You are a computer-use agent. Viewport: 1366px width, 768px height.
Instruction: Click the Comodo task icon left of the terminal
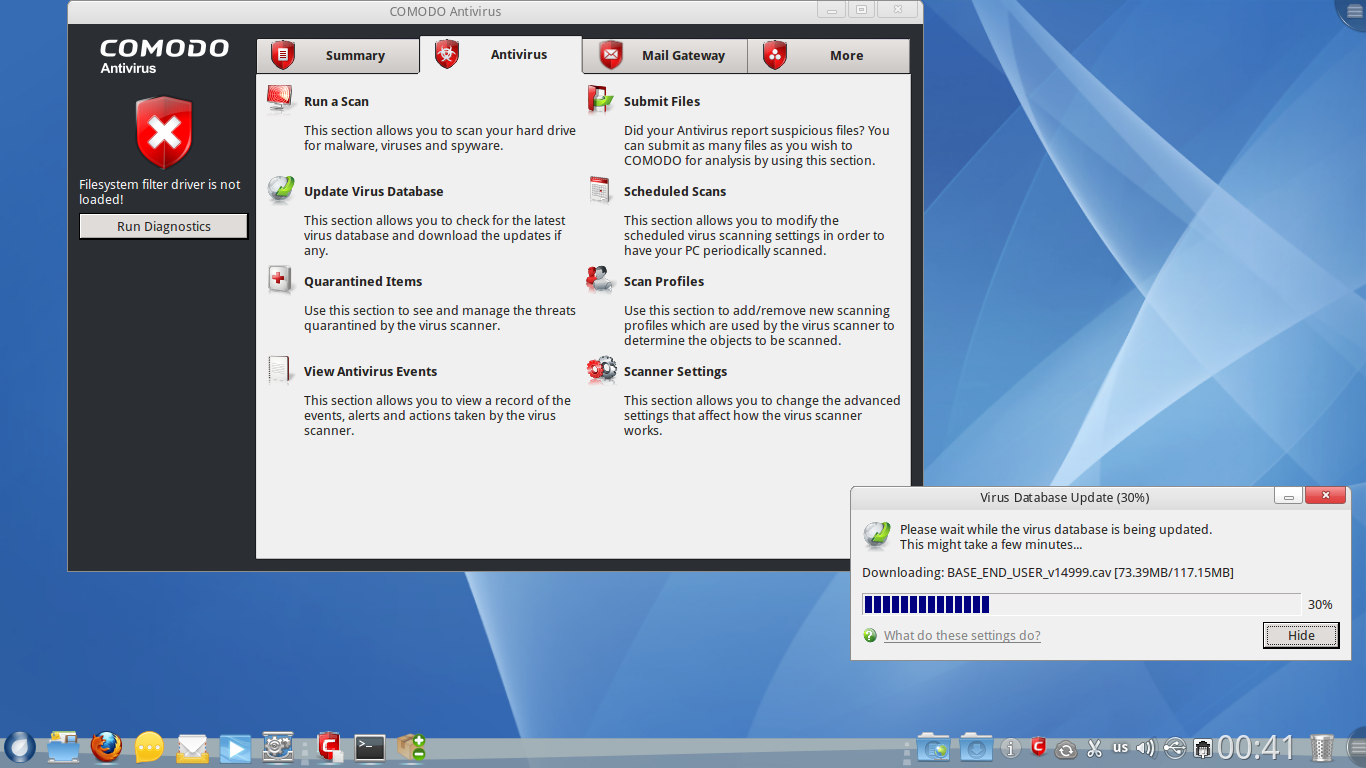pyautogui.click(x=329, y=746)
